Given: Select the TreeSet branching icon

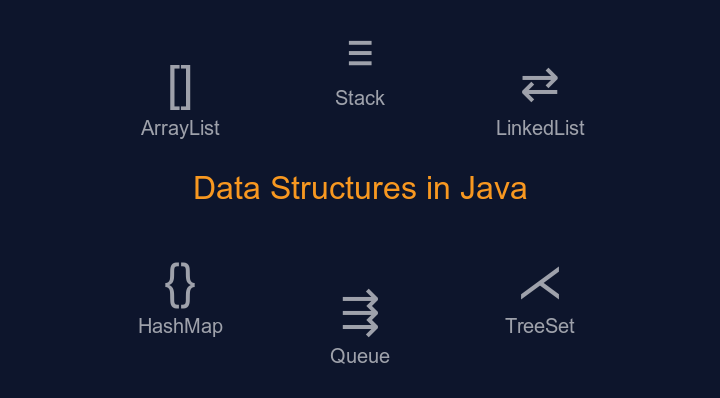Looking at the screenshot, I should click(540, 283).
